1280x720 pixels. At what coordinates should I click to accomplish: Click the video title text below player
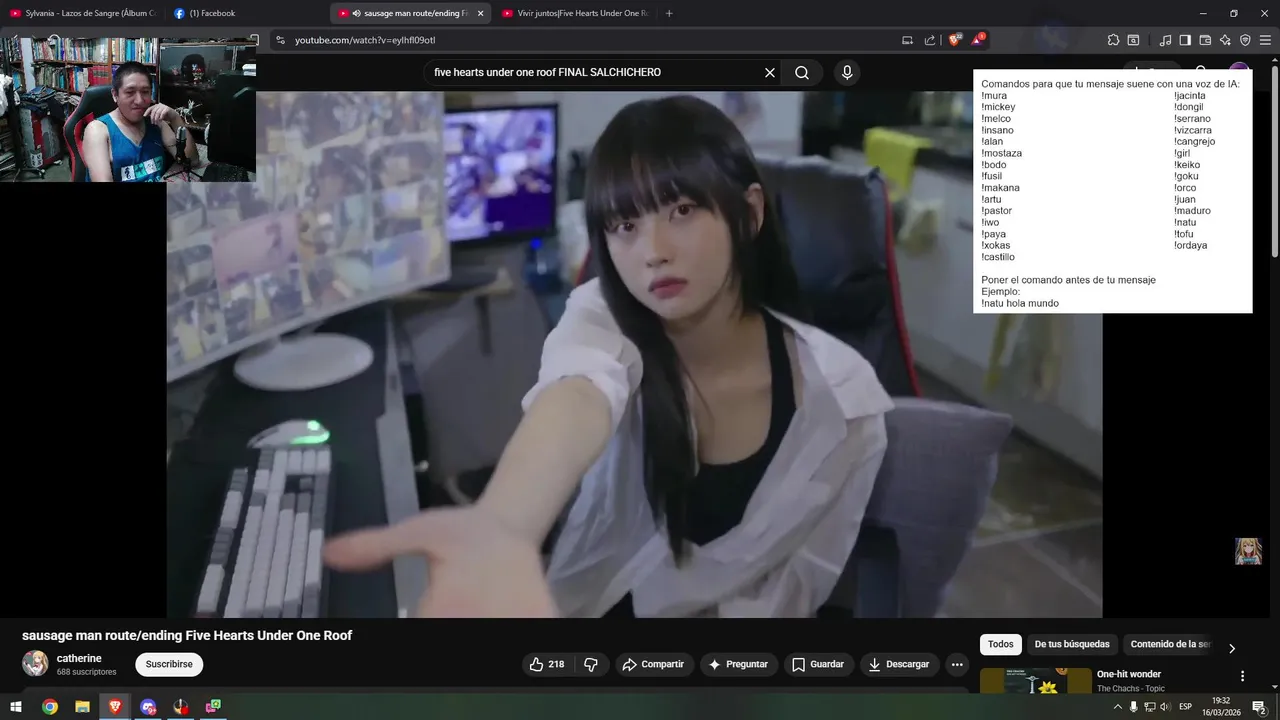click(187, 636)
